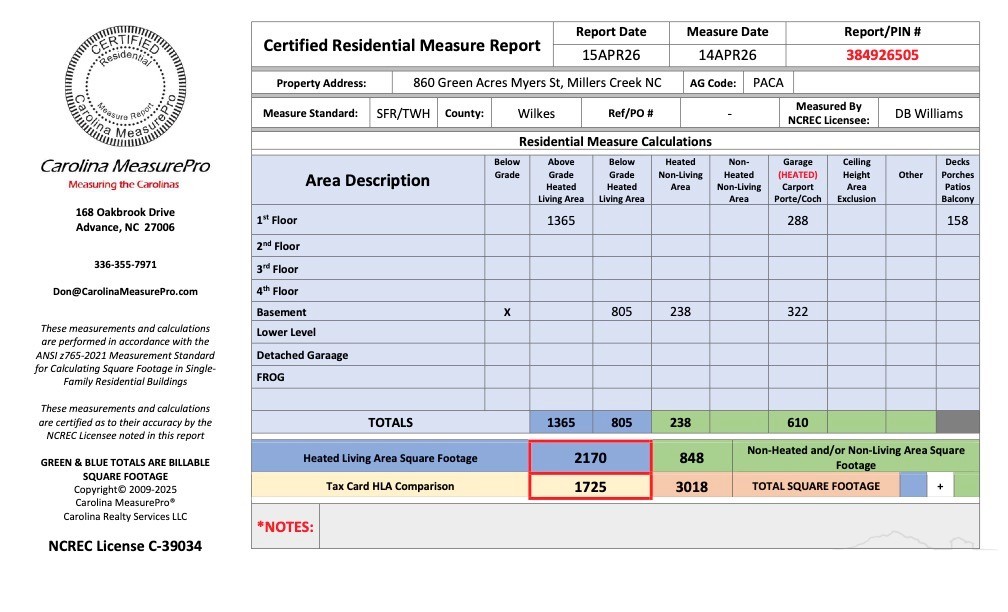Check the 1st Floor Below Grade cell
This screenshot has width=1008, height=612.
(507, 220)
